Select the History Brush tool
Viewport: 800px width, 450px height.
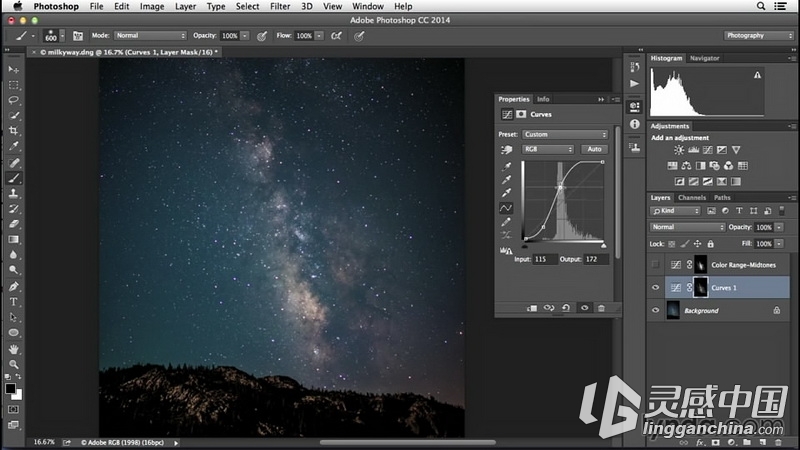[x=14, y=209]
